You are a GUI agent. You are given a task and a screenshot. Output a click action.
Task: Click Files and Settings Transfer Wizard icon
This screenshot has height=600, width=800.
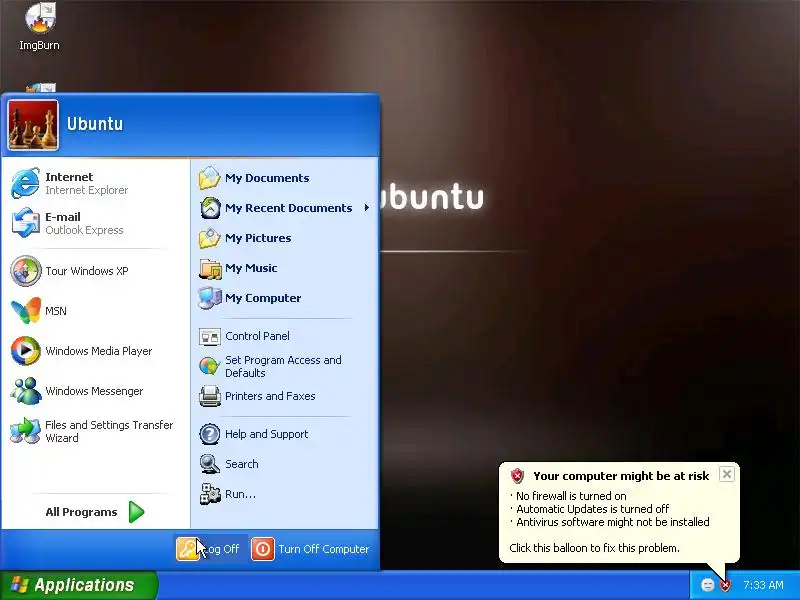(x=26, y=431)
